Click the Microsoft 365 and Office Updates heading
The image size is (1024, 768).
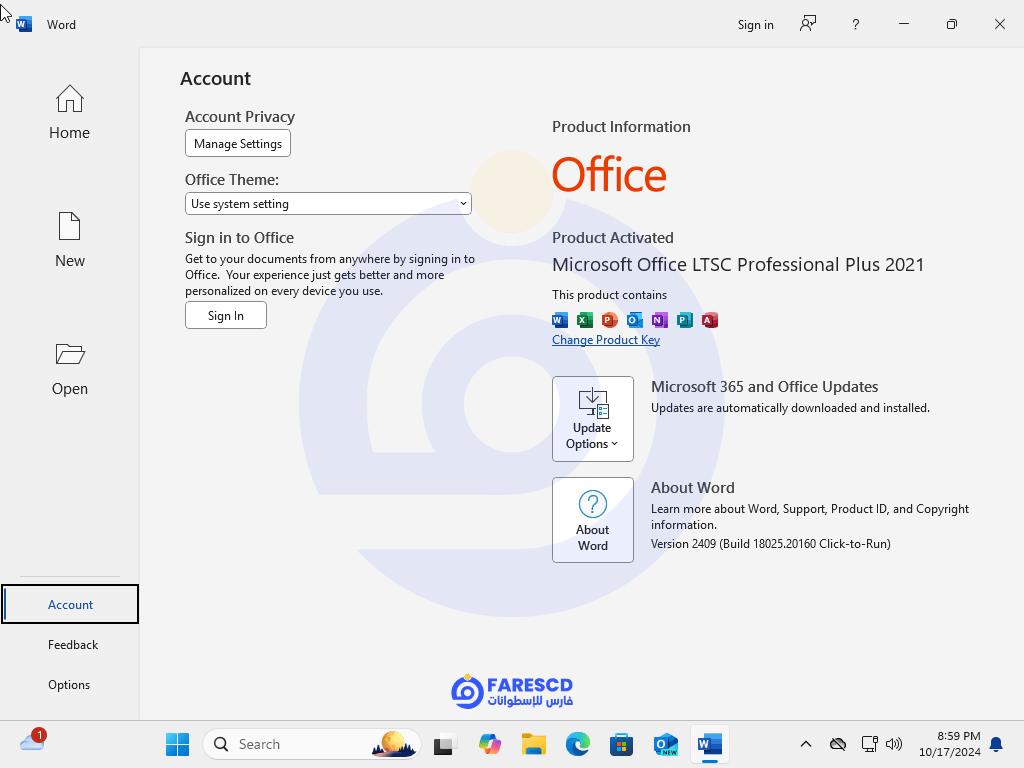[764, 387]
